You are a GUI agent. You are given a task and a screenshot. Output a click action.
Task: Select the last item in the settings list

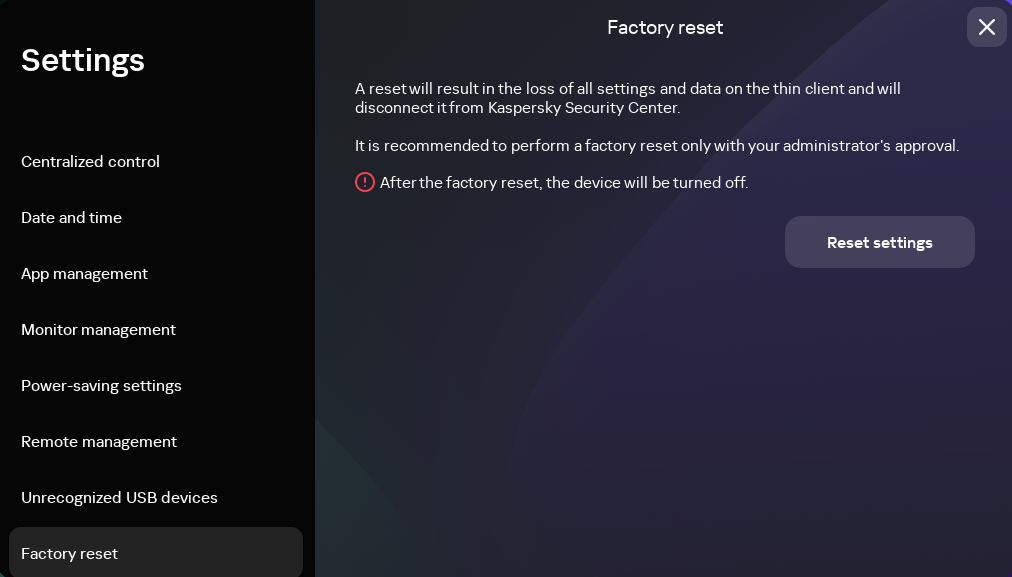pos(70,553)
